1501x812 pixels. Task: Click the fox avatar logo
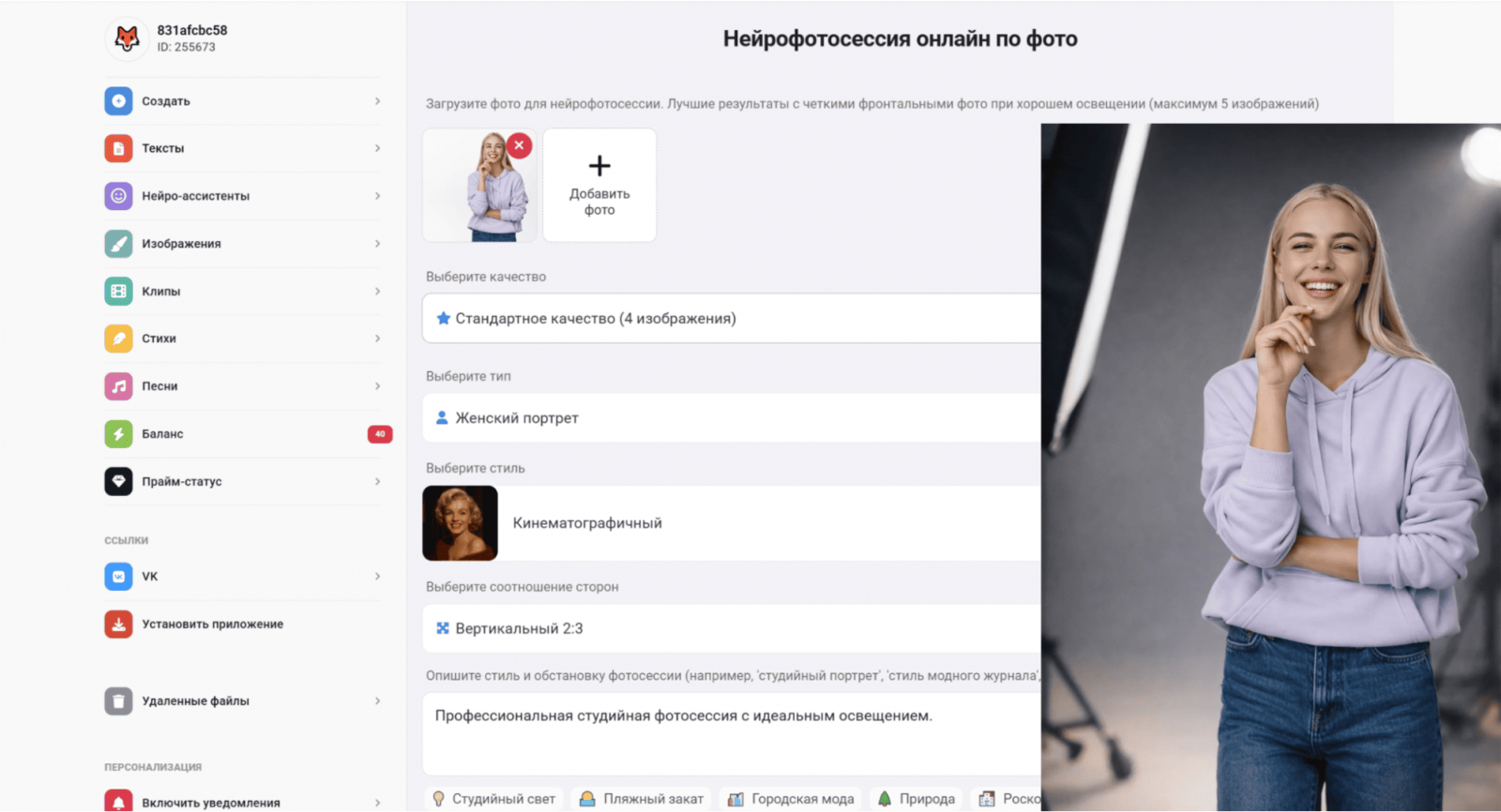(127, 38)
